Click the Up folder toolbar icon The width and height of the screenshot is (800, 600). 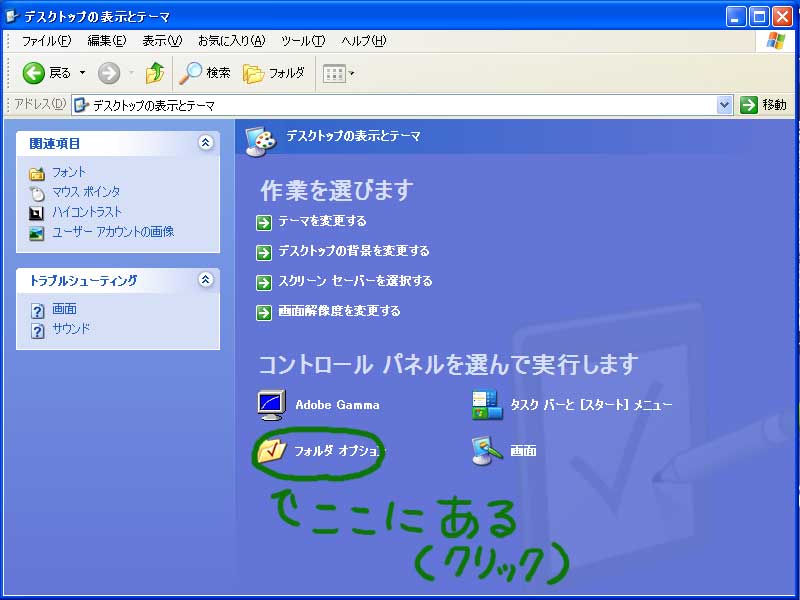[154, 73]
